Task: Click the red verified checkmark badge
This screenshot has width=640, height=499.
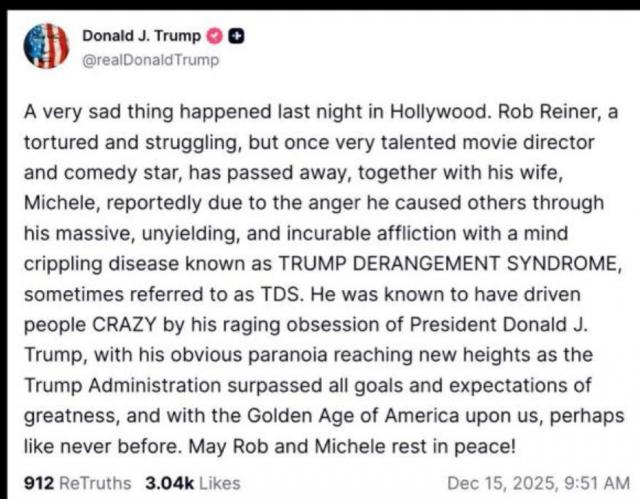Action: click(x=217, y=36)
